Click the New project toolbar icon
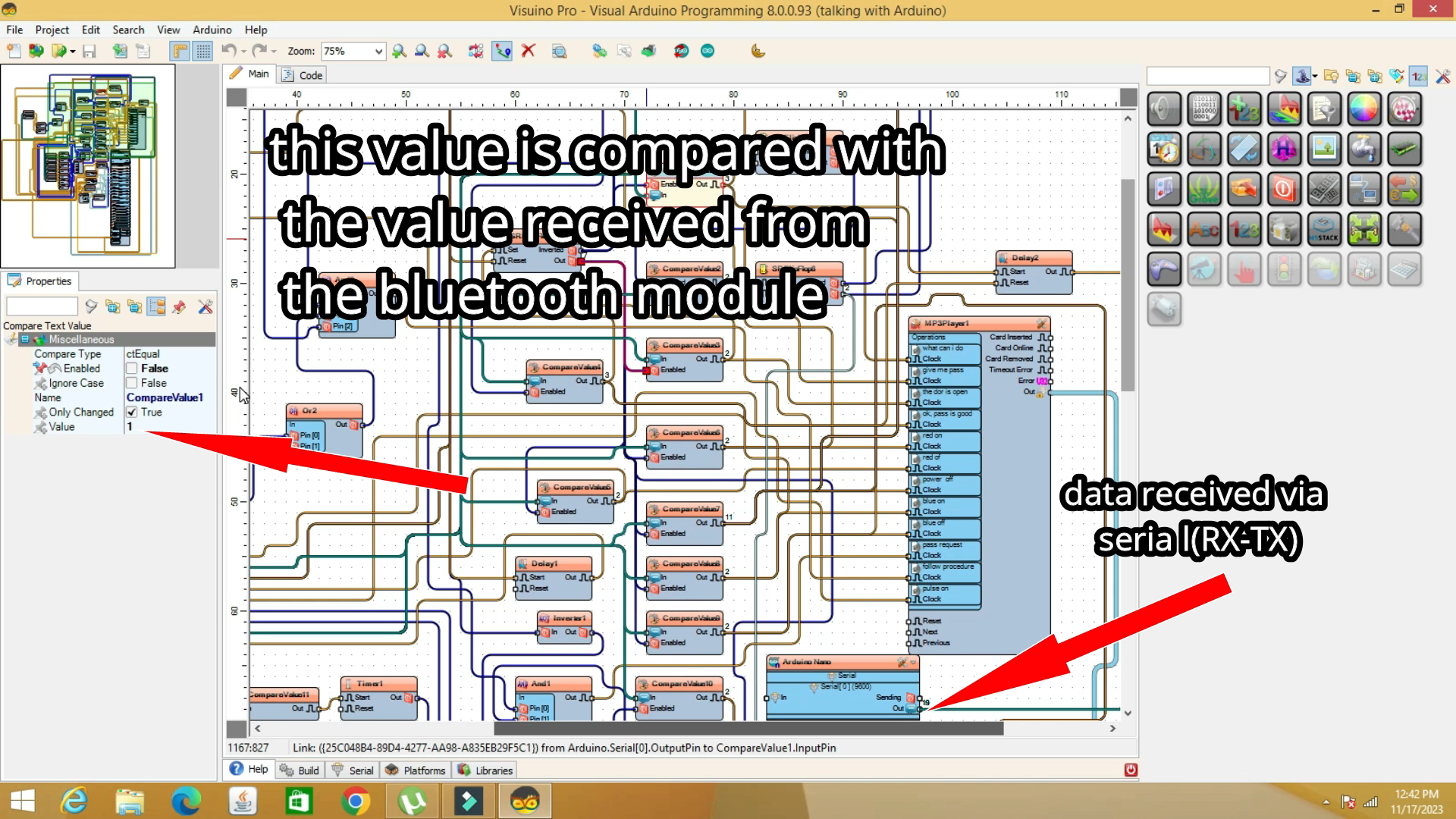 pos(14,52)
